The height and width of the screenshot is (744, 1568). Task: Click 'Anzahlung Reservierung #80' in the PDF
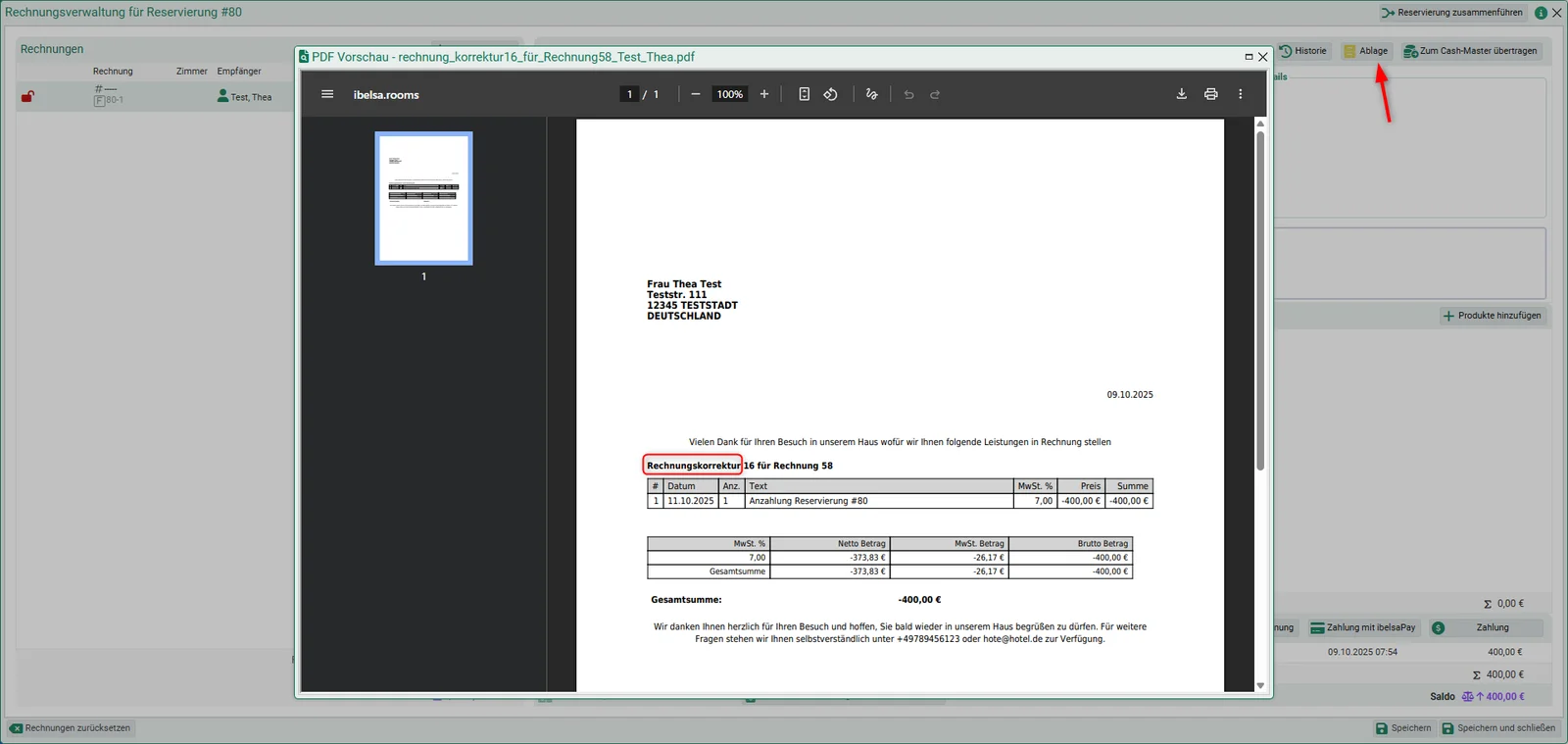pyautogui.click(x=808, y=501)
